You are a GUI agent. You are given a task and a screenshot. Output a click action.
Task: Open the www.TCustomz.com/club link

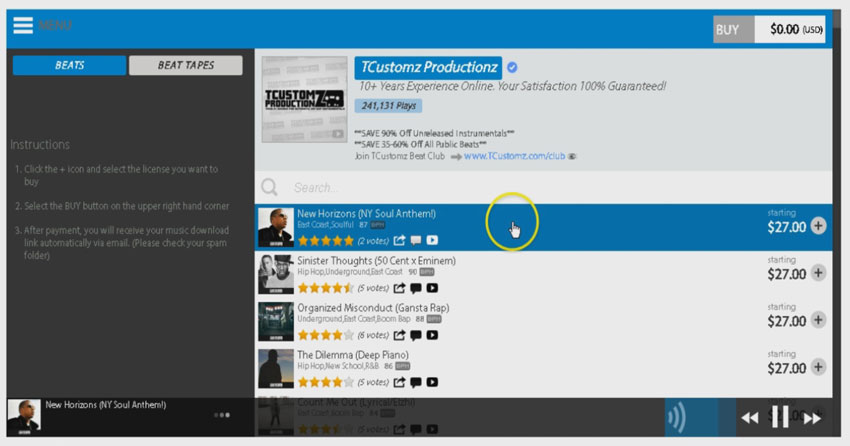[514, 156]
